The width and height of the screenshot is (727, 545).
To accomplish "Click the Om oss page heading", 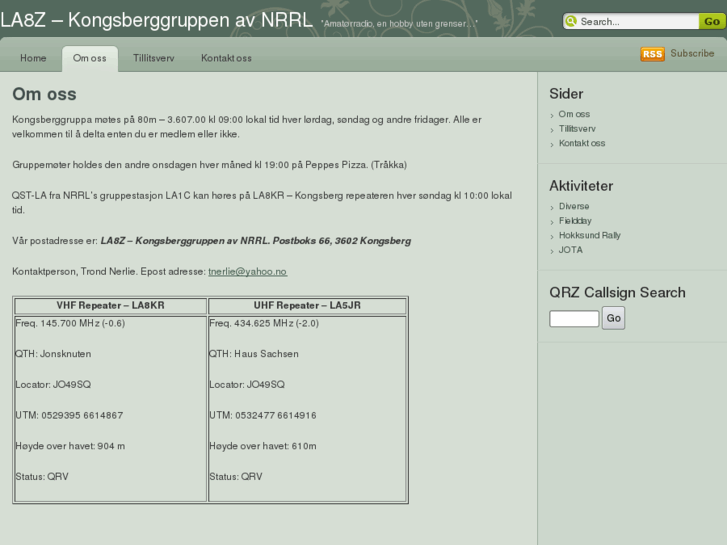I will [44, 94].
